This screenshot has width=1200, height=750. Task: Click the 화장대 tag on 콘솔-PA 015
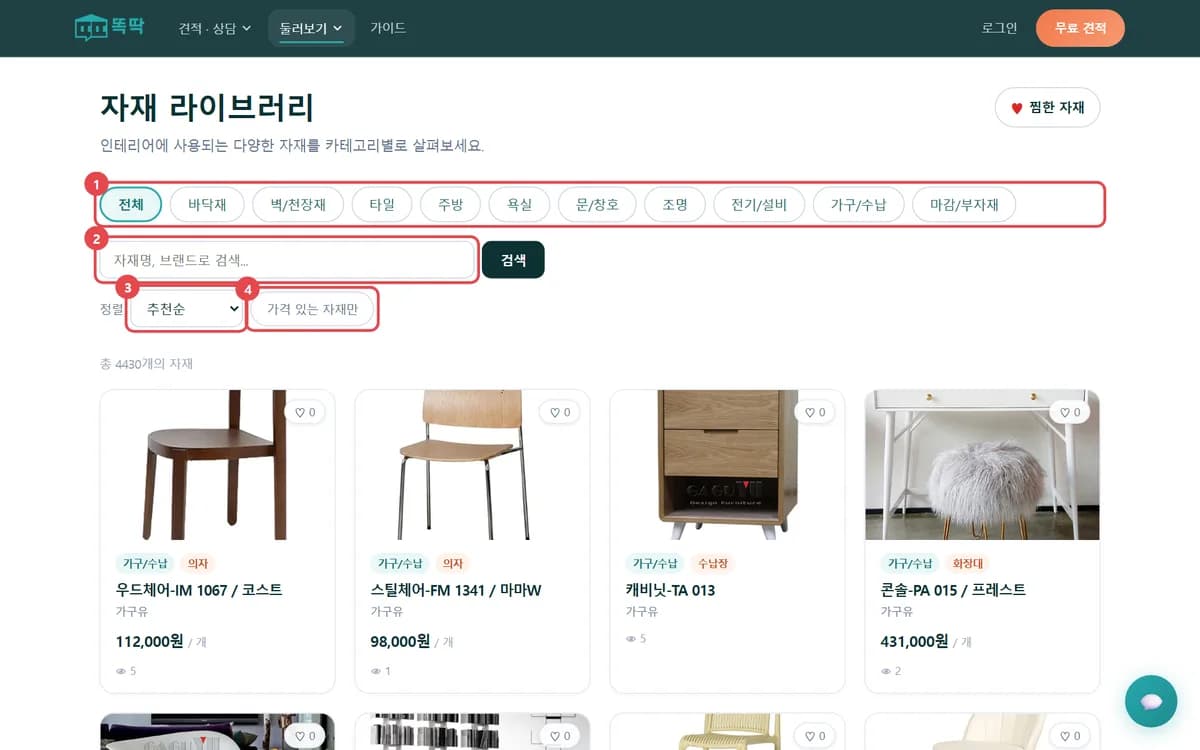[968, 563]
